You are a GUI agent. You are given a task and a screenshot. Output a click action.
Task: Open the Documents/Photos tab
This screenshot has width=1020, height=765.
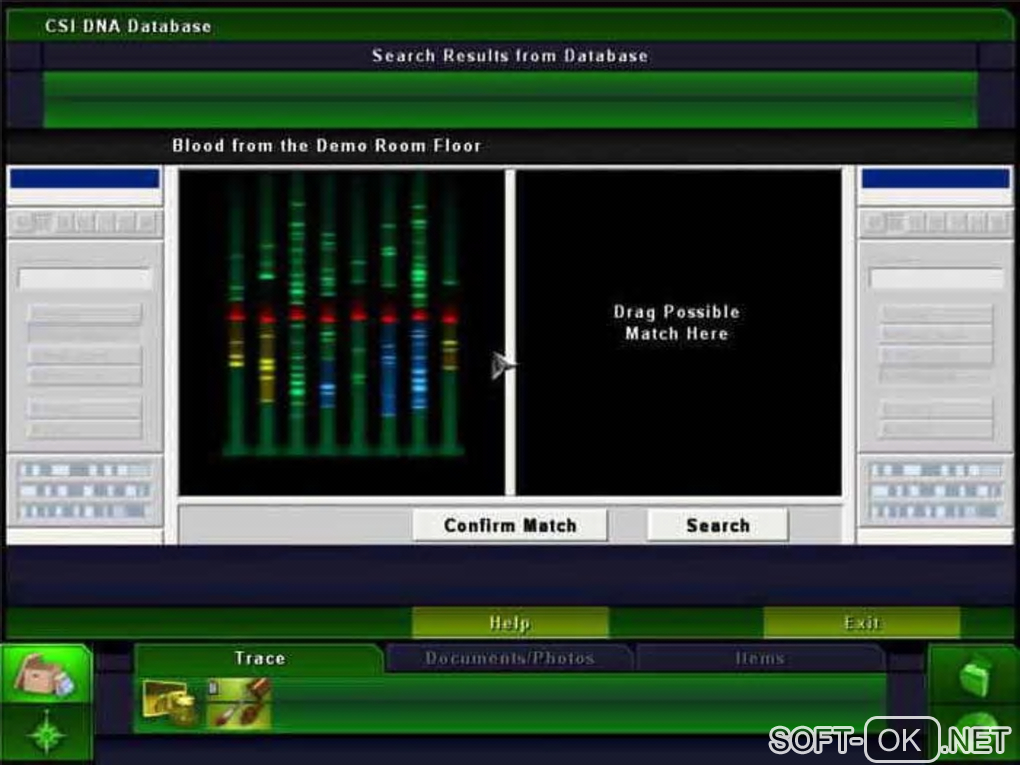click(509, 658)
